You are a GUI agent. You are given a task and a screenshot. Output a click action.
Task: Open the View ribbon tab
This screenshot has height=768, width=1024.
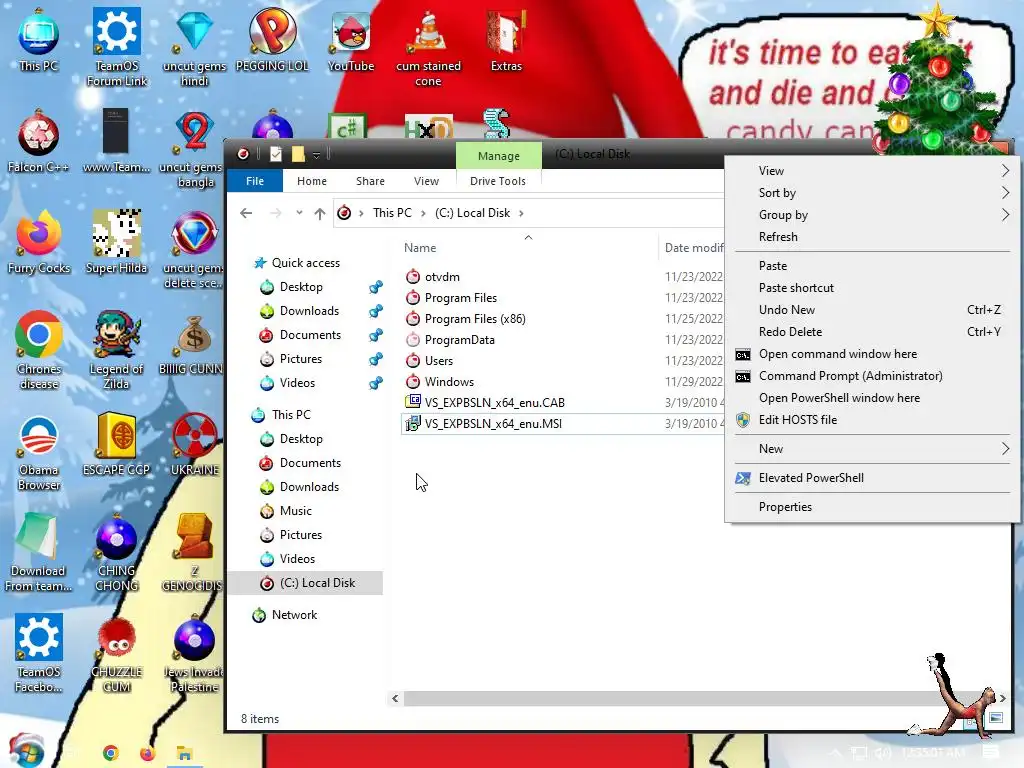pos(426,181)
